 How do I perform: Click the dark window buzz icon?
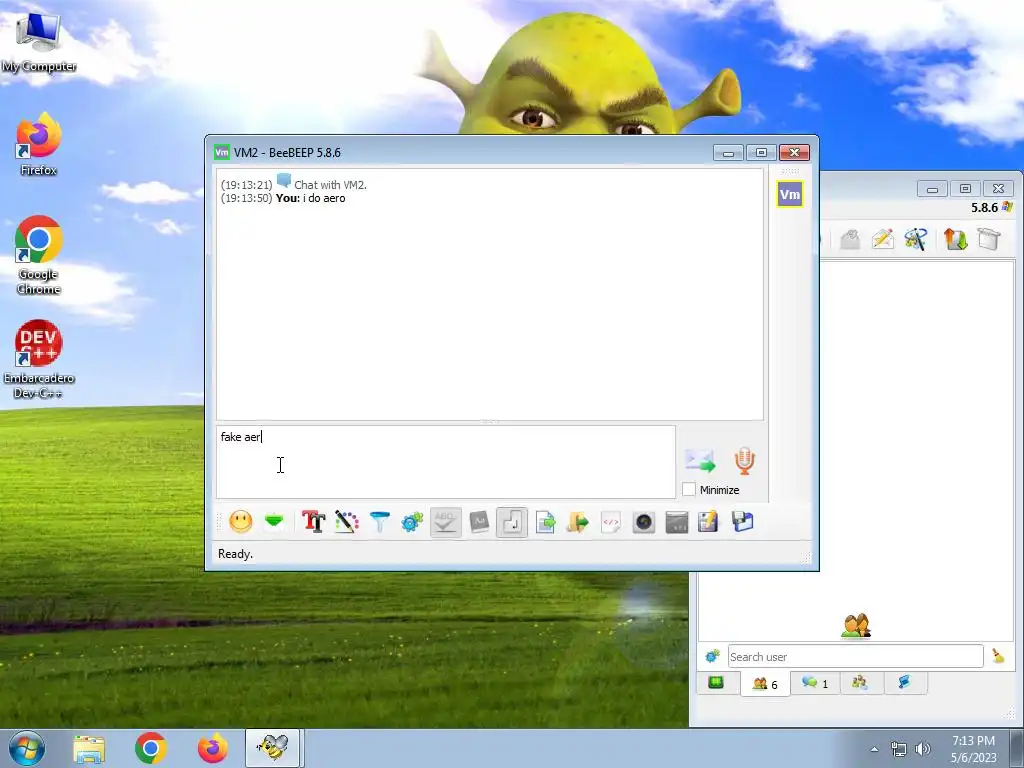pos(677,522)
